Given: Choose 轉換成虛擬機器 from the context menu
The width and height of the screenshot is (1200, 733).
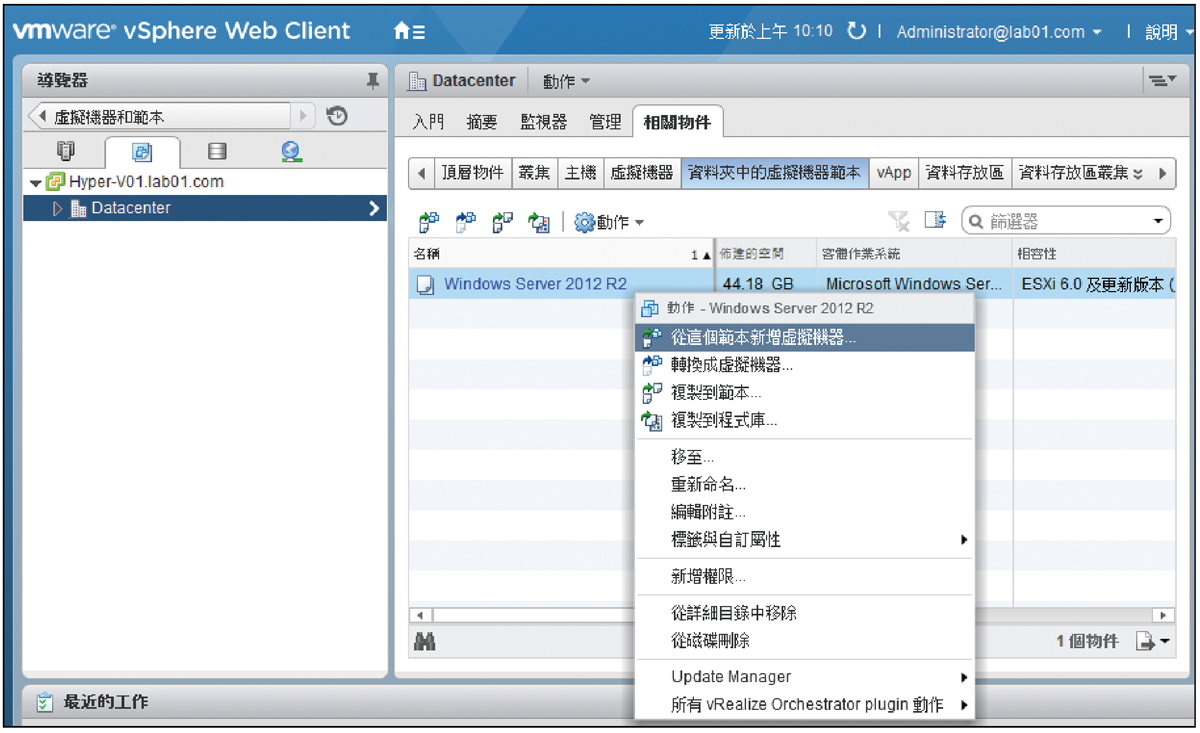Looking at the screenshot, I should click(804, 366).
